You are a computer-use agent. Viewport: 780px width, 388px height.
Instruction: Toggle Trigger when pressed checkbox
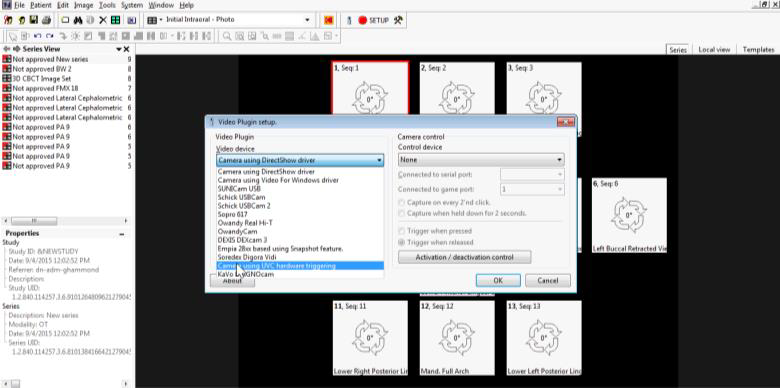point(401,231)
